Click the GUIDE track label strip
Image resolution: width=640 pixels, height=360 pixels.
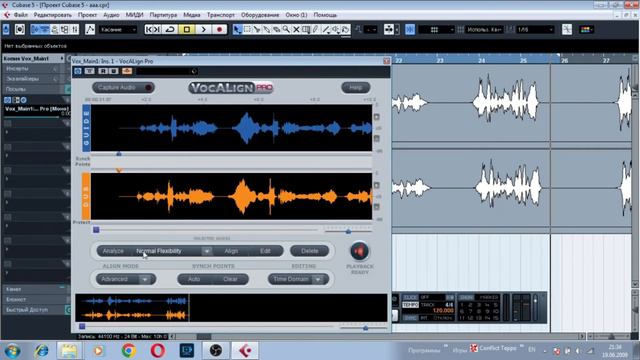pos(86,128)
